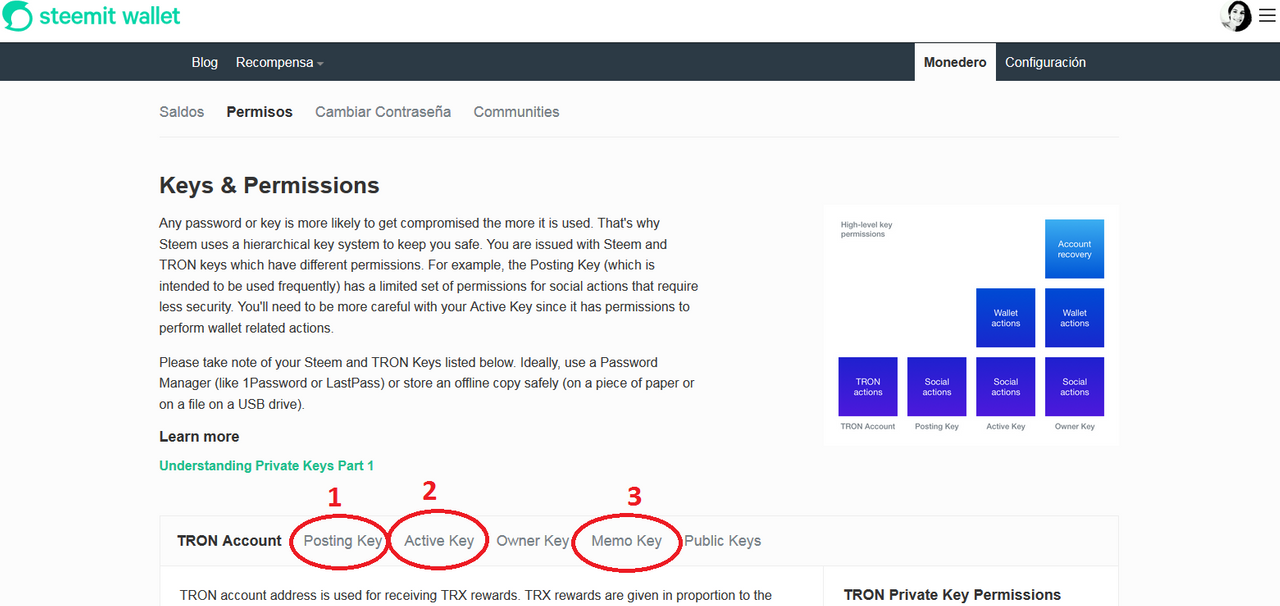Click the TRON actions box in the diagram
The image size is (1280, 606).
coord(868,387)
